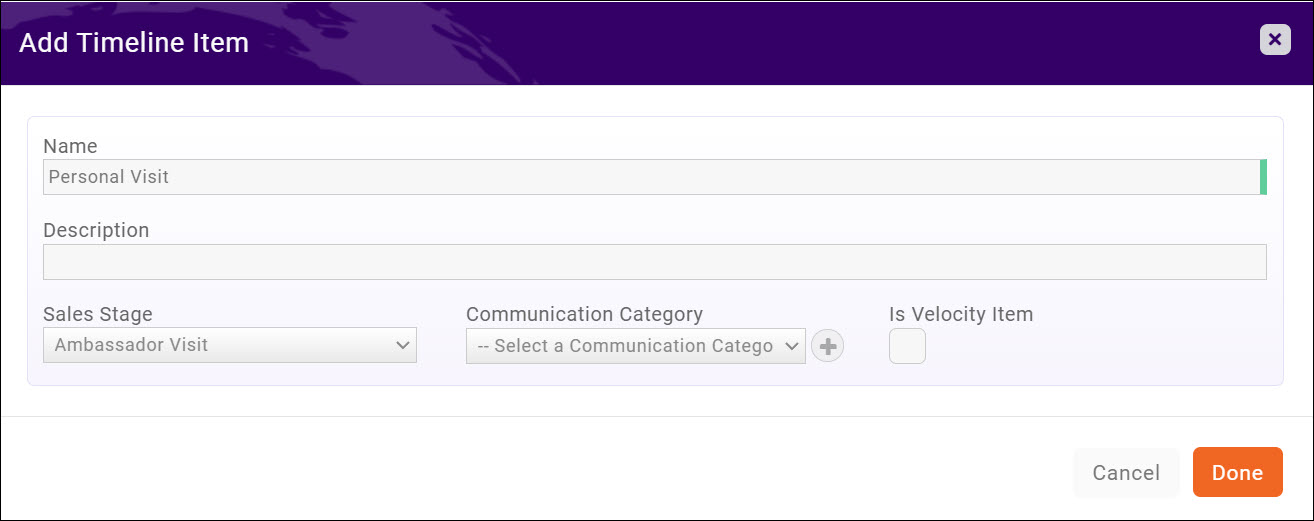Click the Description field label
This screenshot has width=1314, height=521.
pos(96,230)
